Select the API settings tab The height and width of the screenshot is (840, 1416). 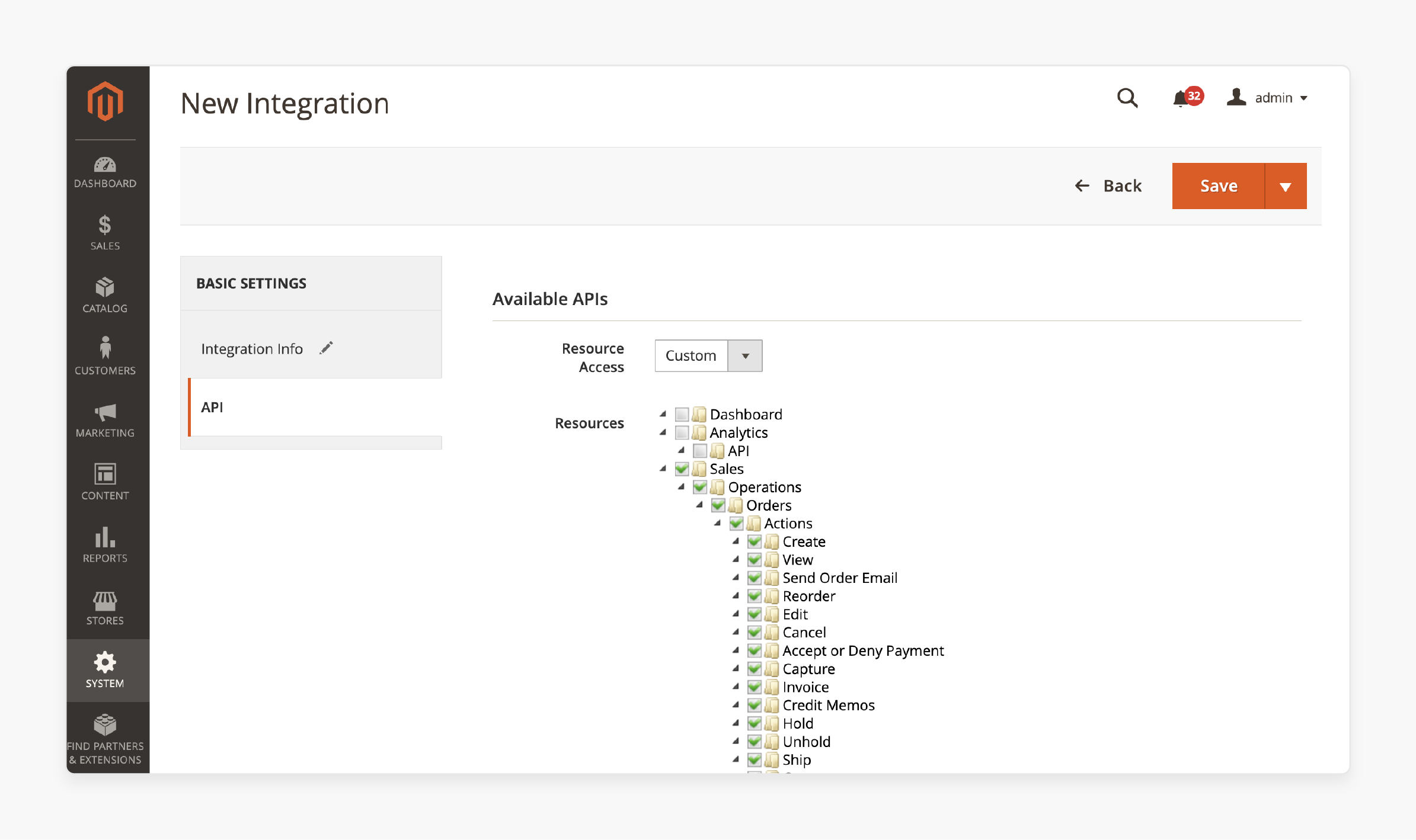click(x=314, y=407)
